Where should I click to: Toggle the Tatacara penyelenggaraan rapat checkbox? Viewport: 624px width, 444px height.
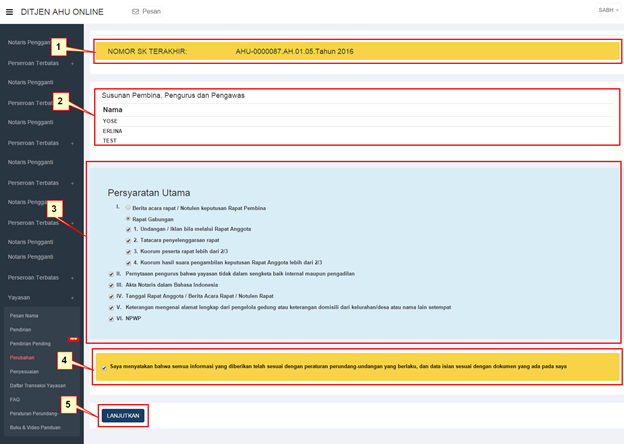pos(129,240)
